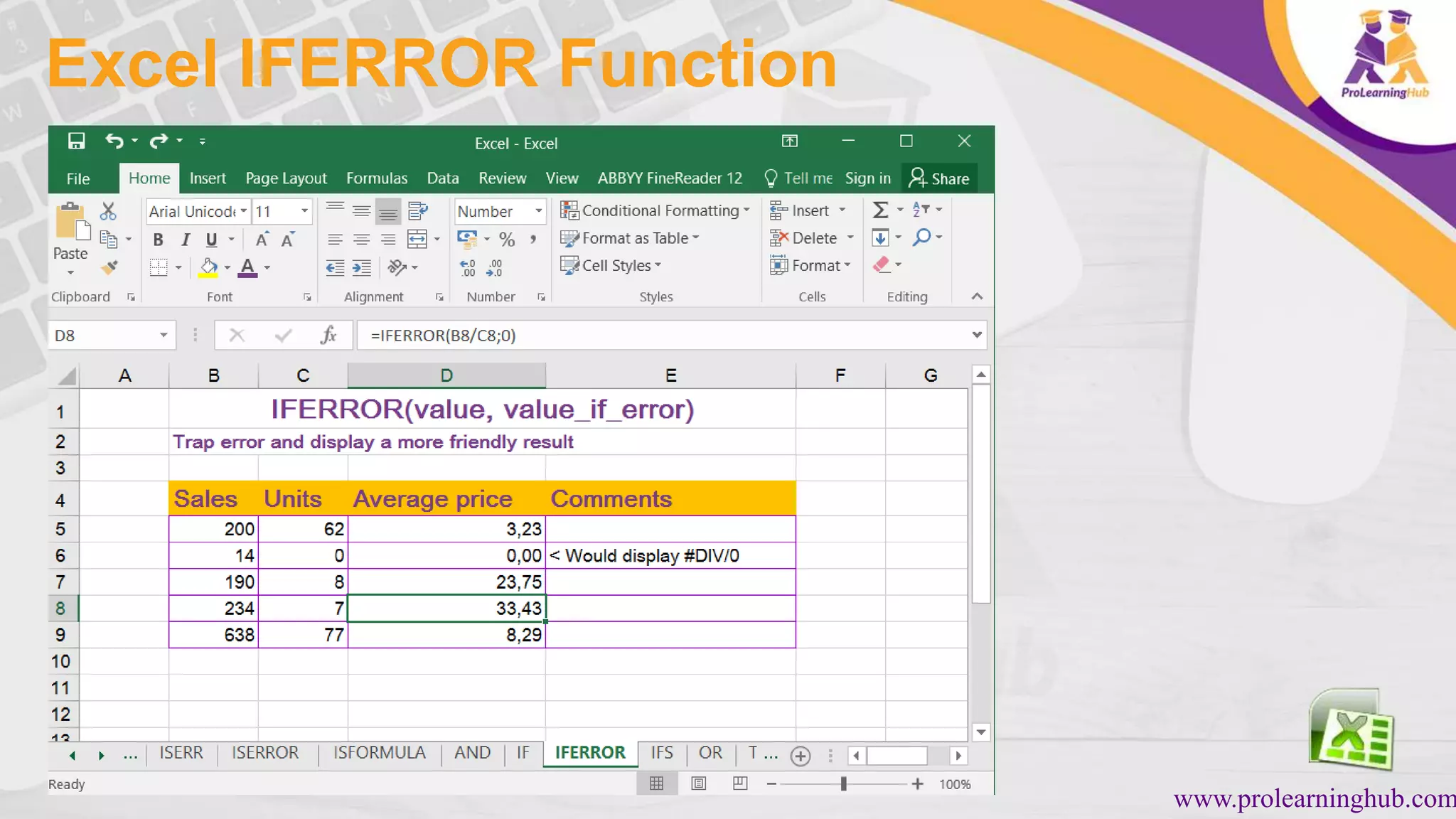Expand Conditional Formatting menu
Image resolution: width=1456 pixels, height=819 pixels.
click(655, 210)
